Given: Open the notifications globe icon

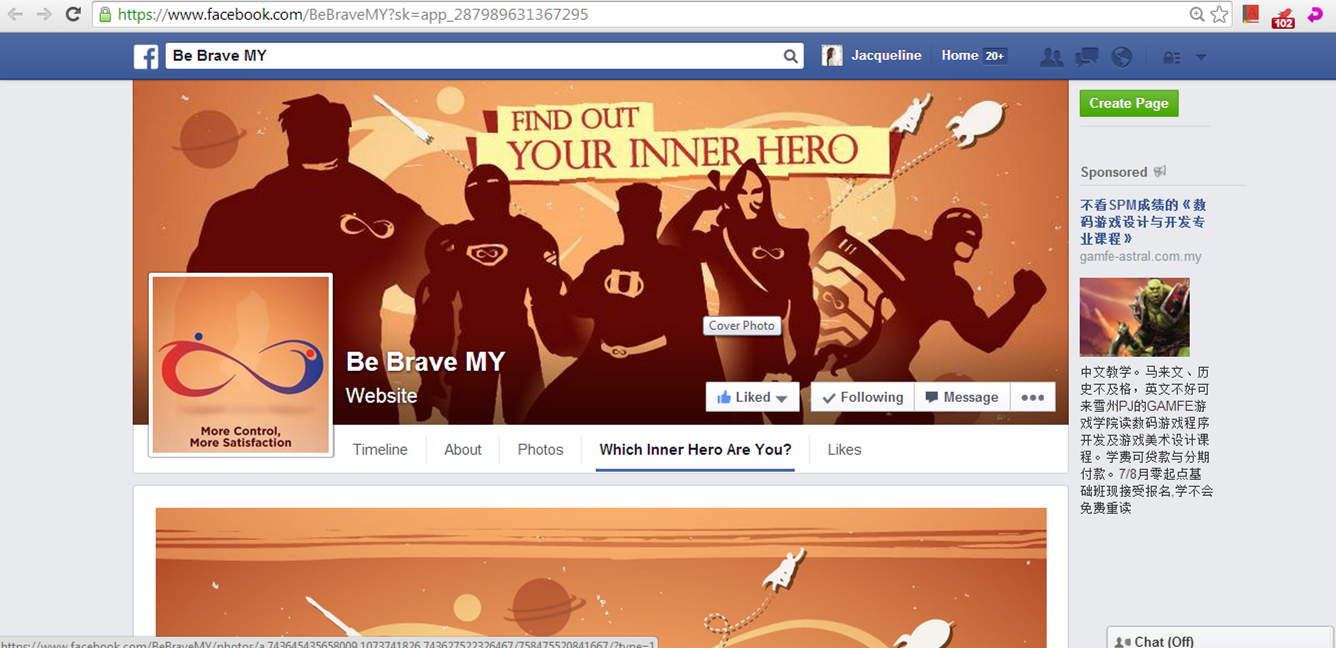Looking at the screenshot, I should [x=1122, y=57].
